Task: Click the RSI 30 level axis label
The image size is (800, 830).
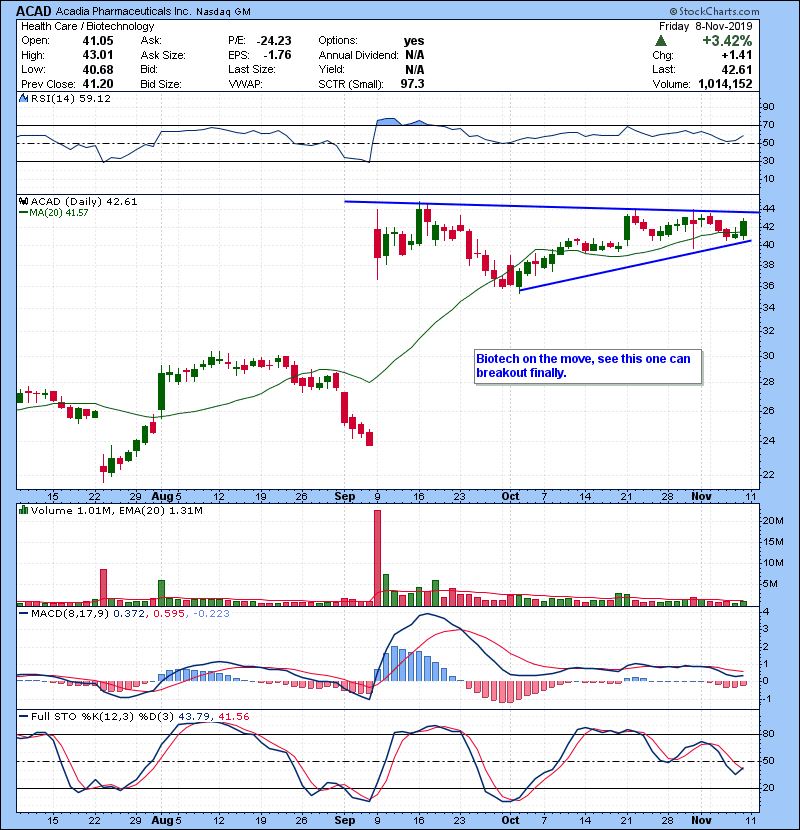Action: click(x=769, y=161)
